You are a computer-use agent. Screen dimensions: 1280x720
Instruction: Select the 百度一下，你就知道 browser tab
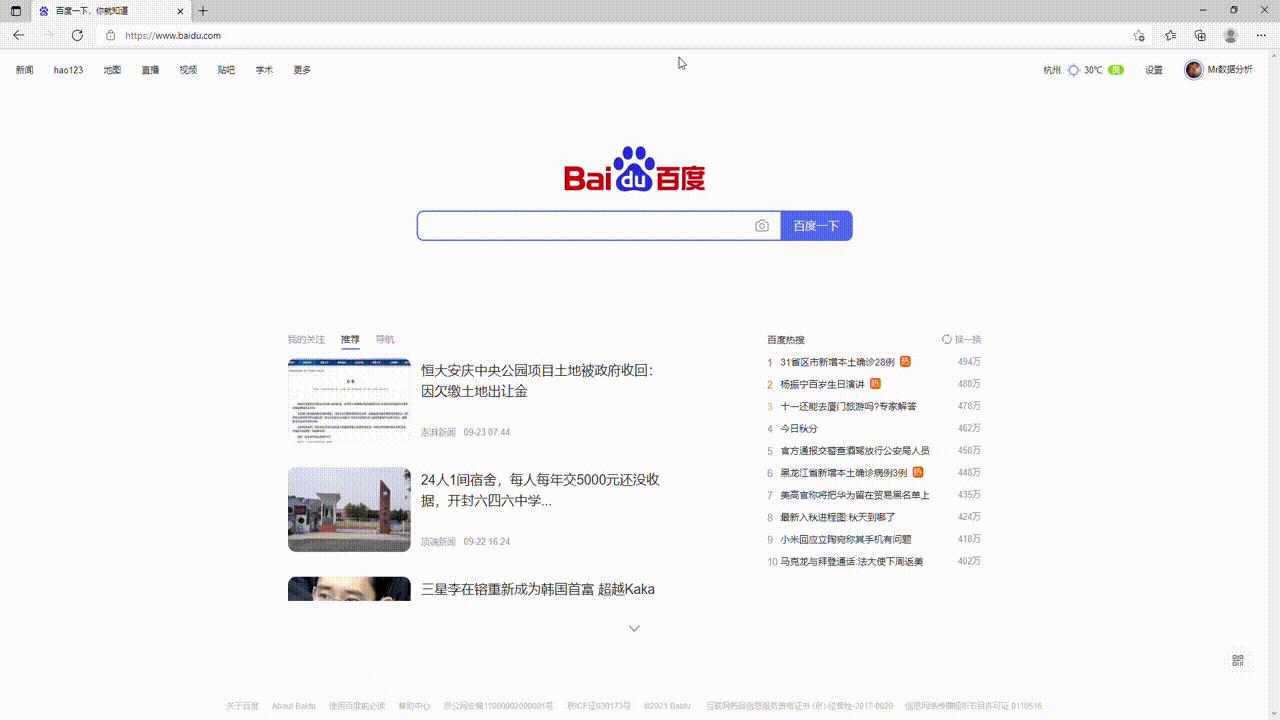[x=111, y=11]
